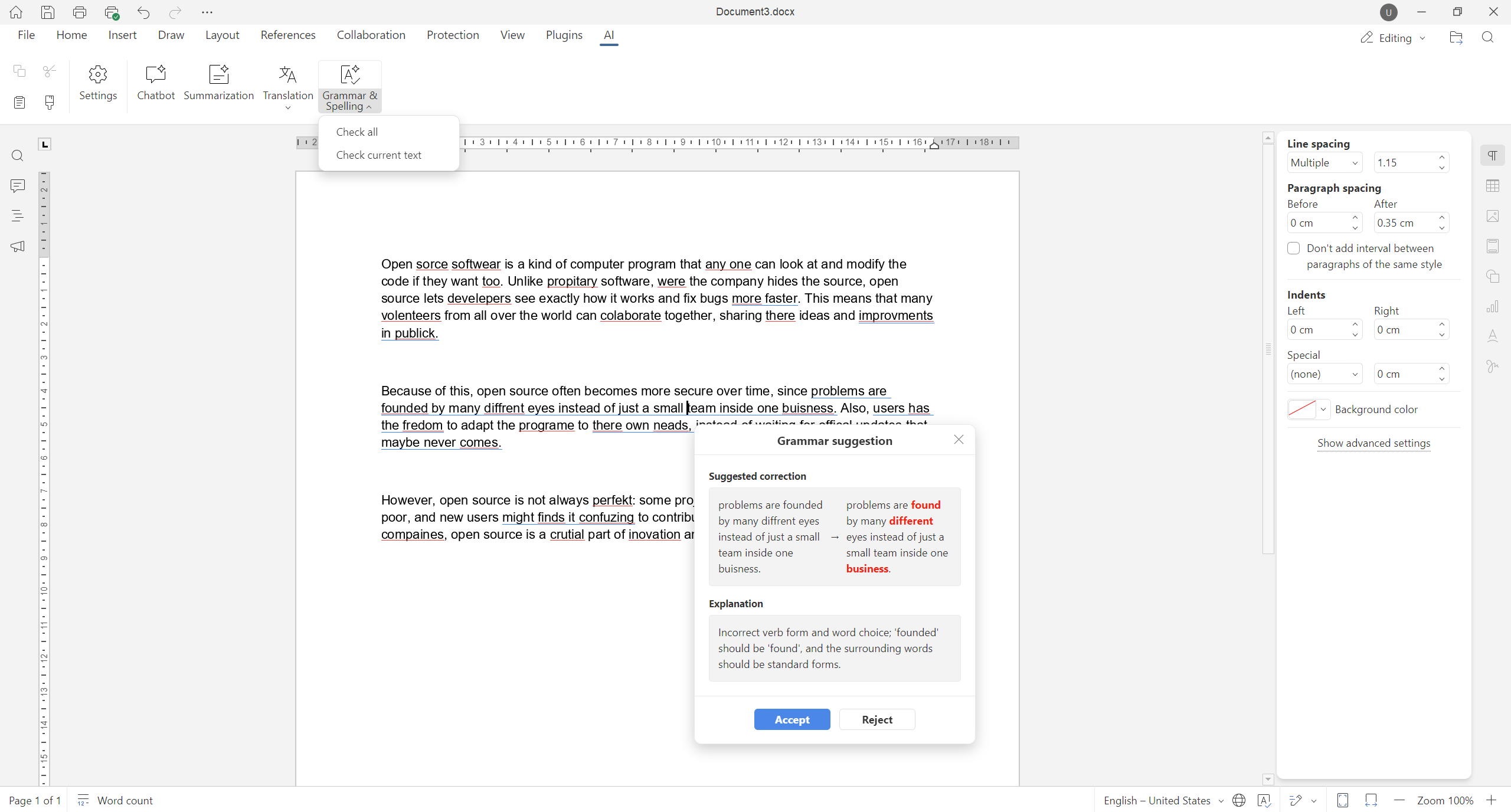Open the Image settings panel

(x=1493, y=216)
